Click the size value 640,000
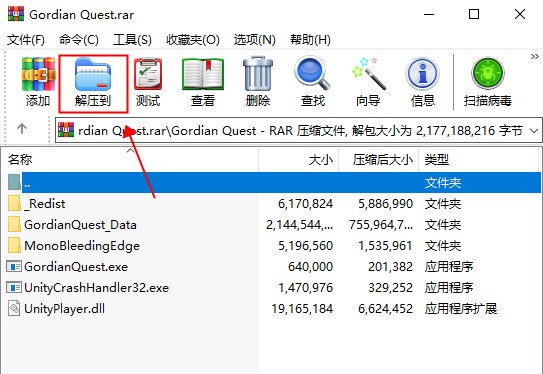The width and height of the screenshot is (543, 374). click(310, 267)
